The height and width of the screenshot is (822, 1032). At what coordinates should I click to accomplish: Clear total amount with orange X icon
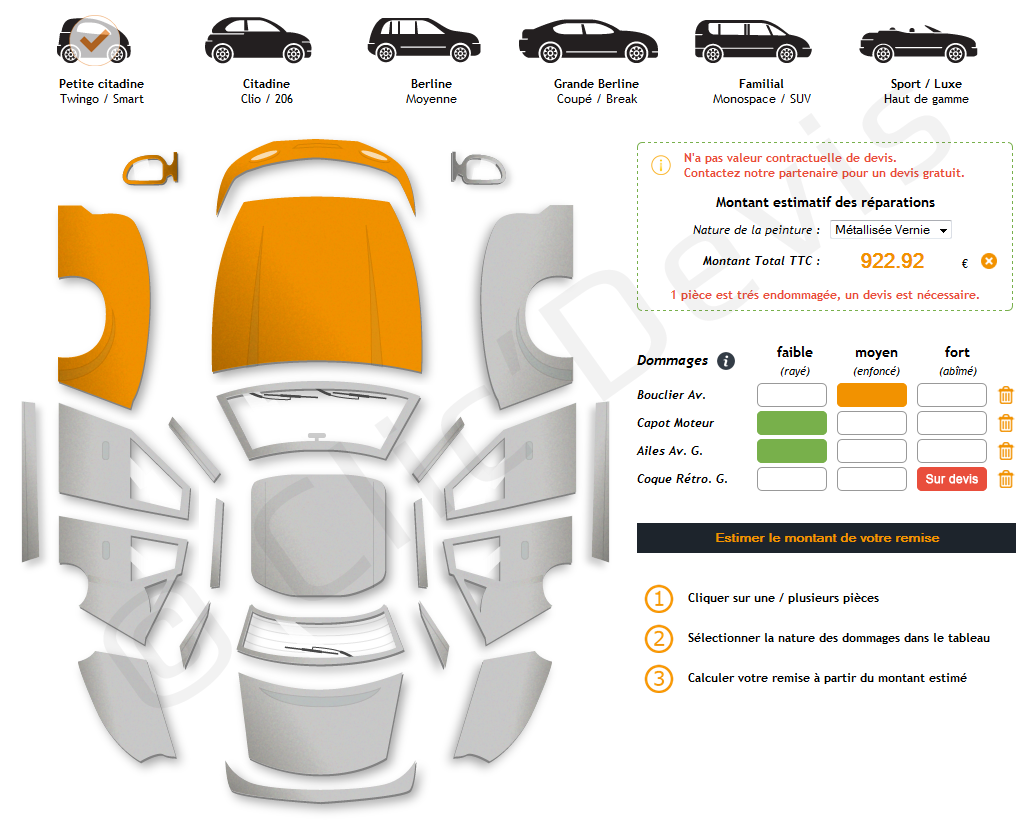point(989,261)
